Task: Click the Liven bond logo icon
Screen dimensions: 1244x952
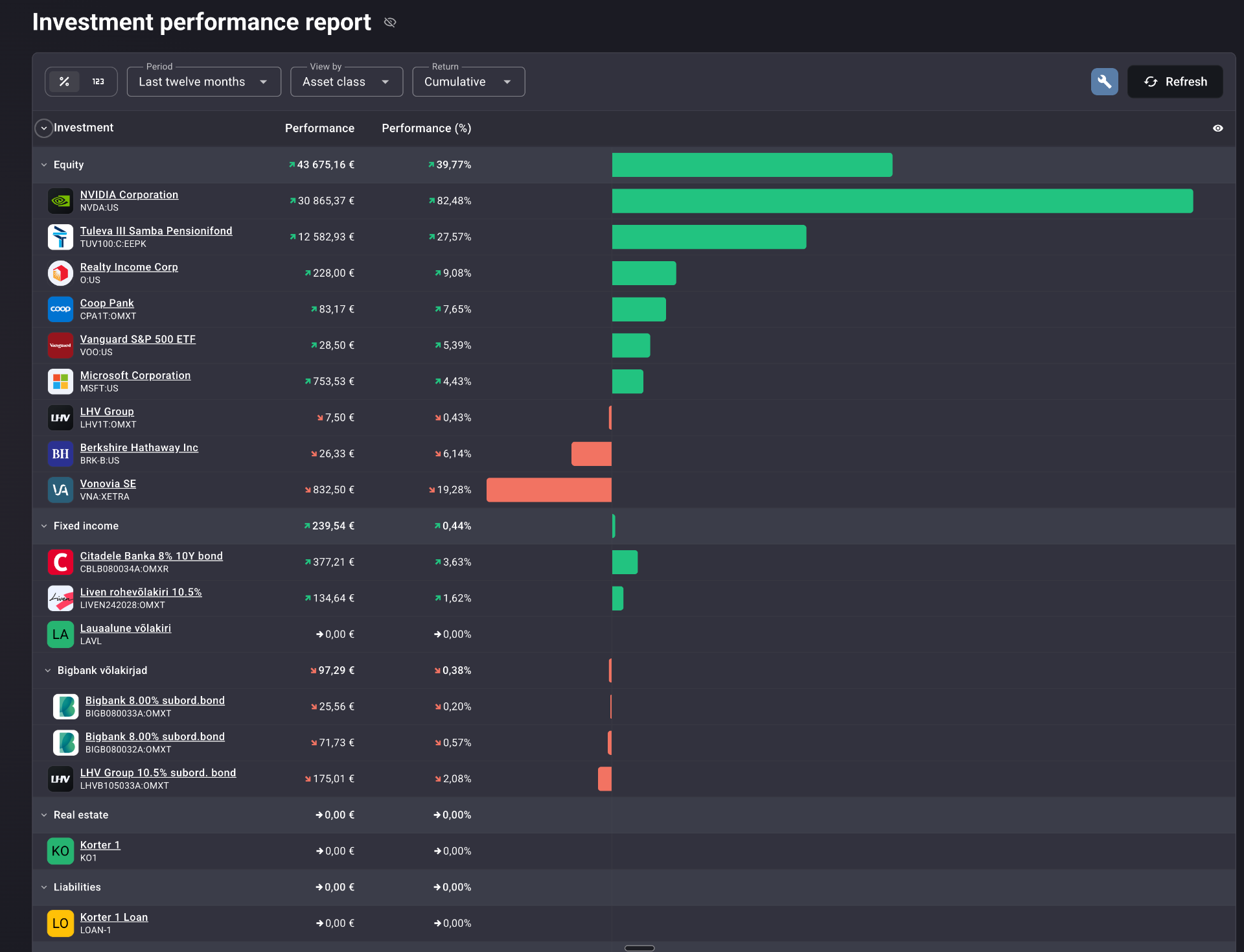Action: coord(60,598)
